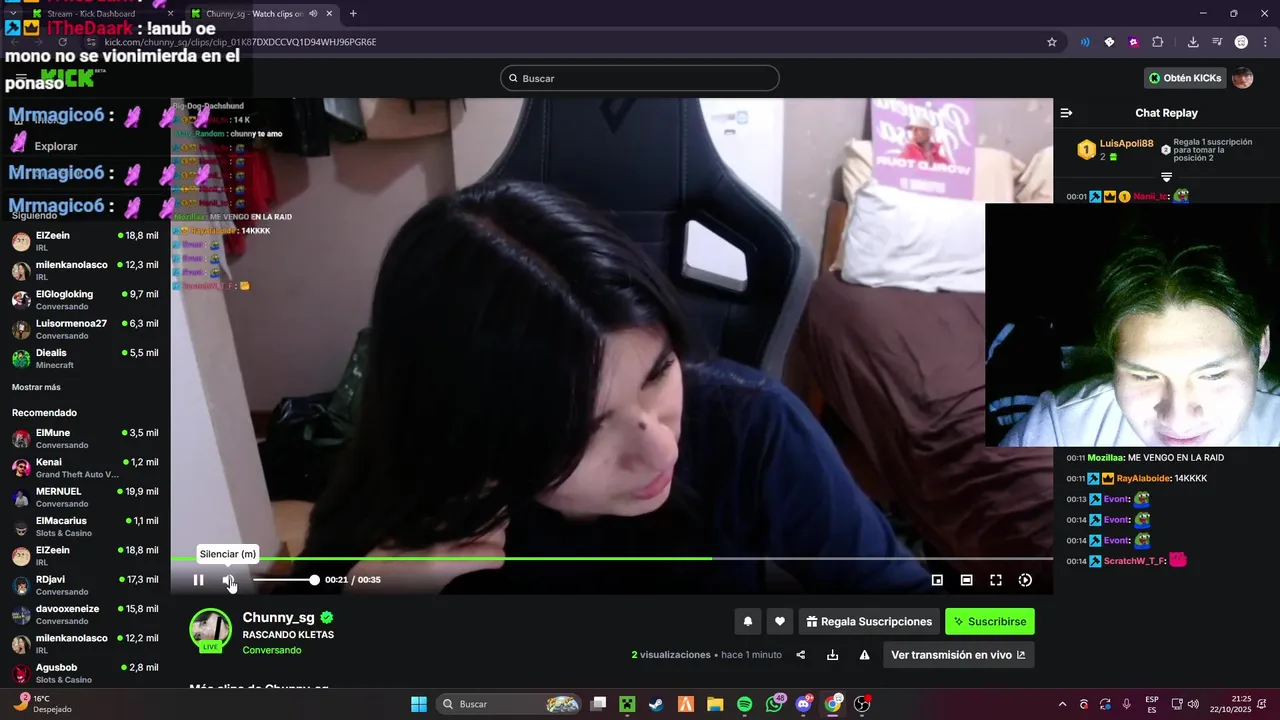The width and height of the screenshot is (1280, 720).
Task: Toggle theater mode on the player
Action: (x=966, y=580)
